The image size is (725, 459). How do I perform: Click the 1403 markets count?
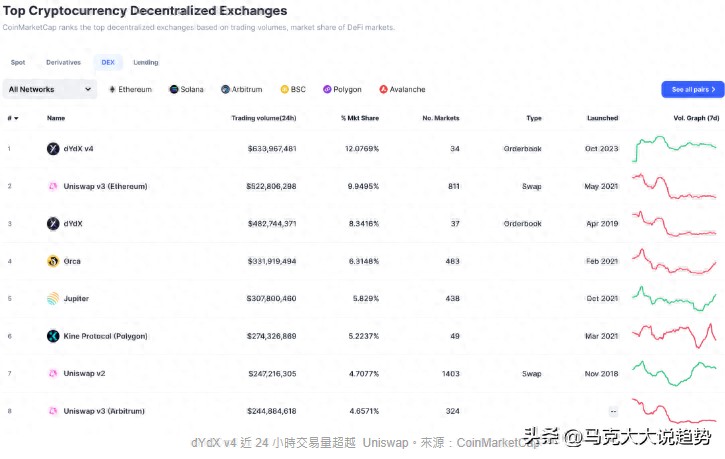point(451,373)
